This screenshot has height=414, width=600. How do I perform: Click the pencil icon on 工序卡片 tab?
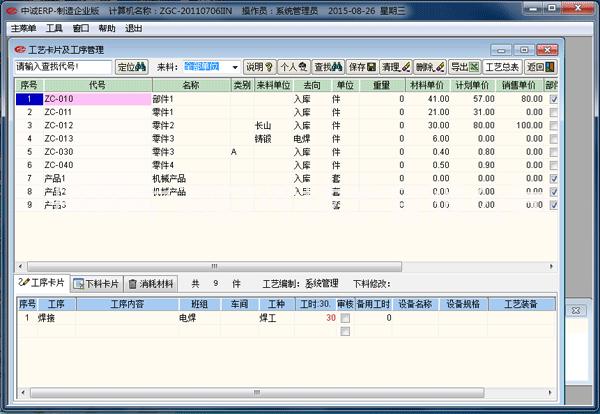[x=24, y=282]
